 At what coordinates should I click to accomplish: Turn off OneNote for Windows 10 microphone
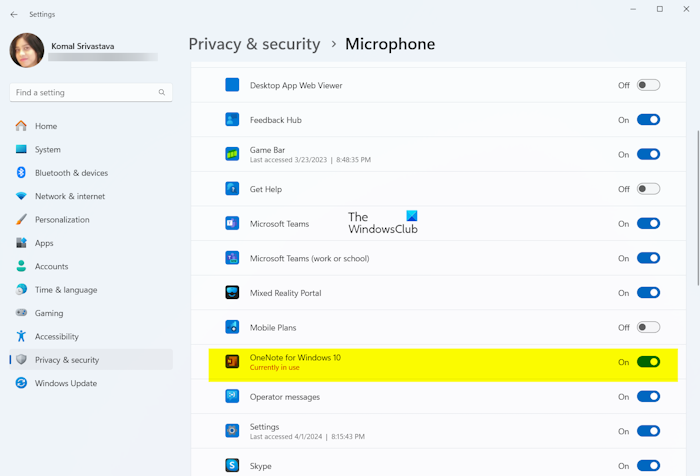coord(648,362)
